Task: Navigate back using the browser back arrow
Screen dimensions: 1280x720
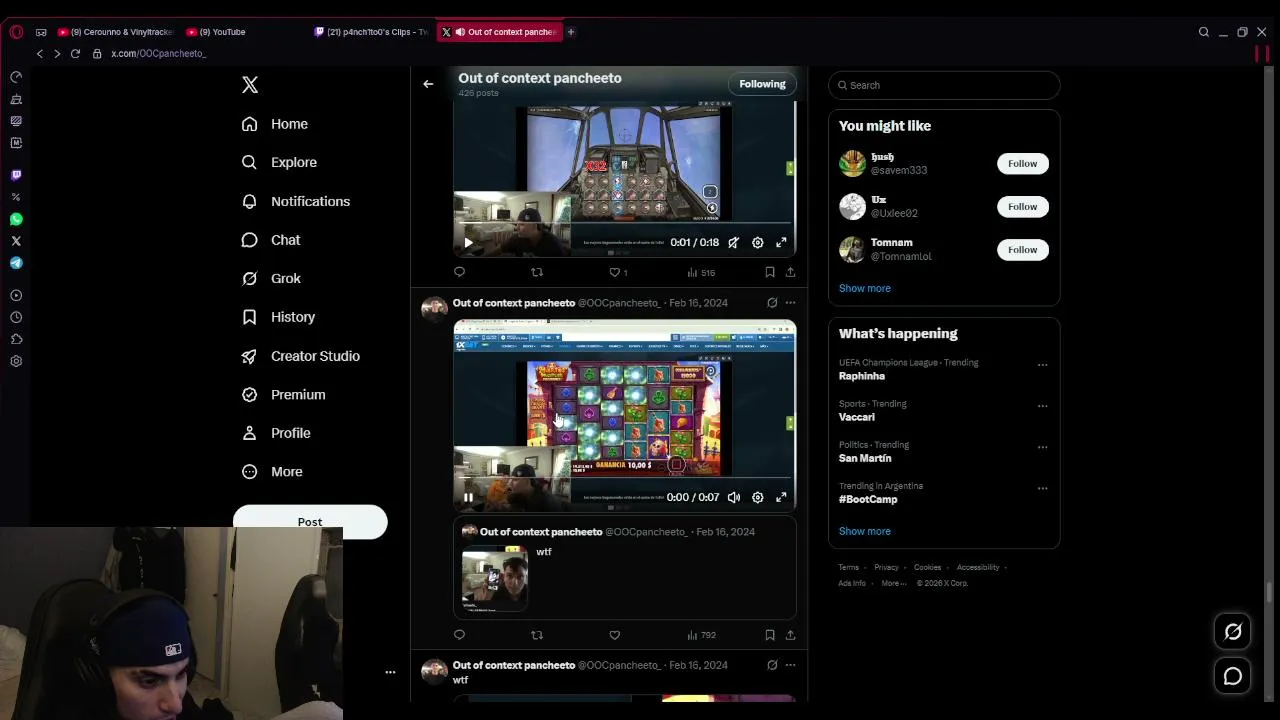Action: [x=40, y=53]
